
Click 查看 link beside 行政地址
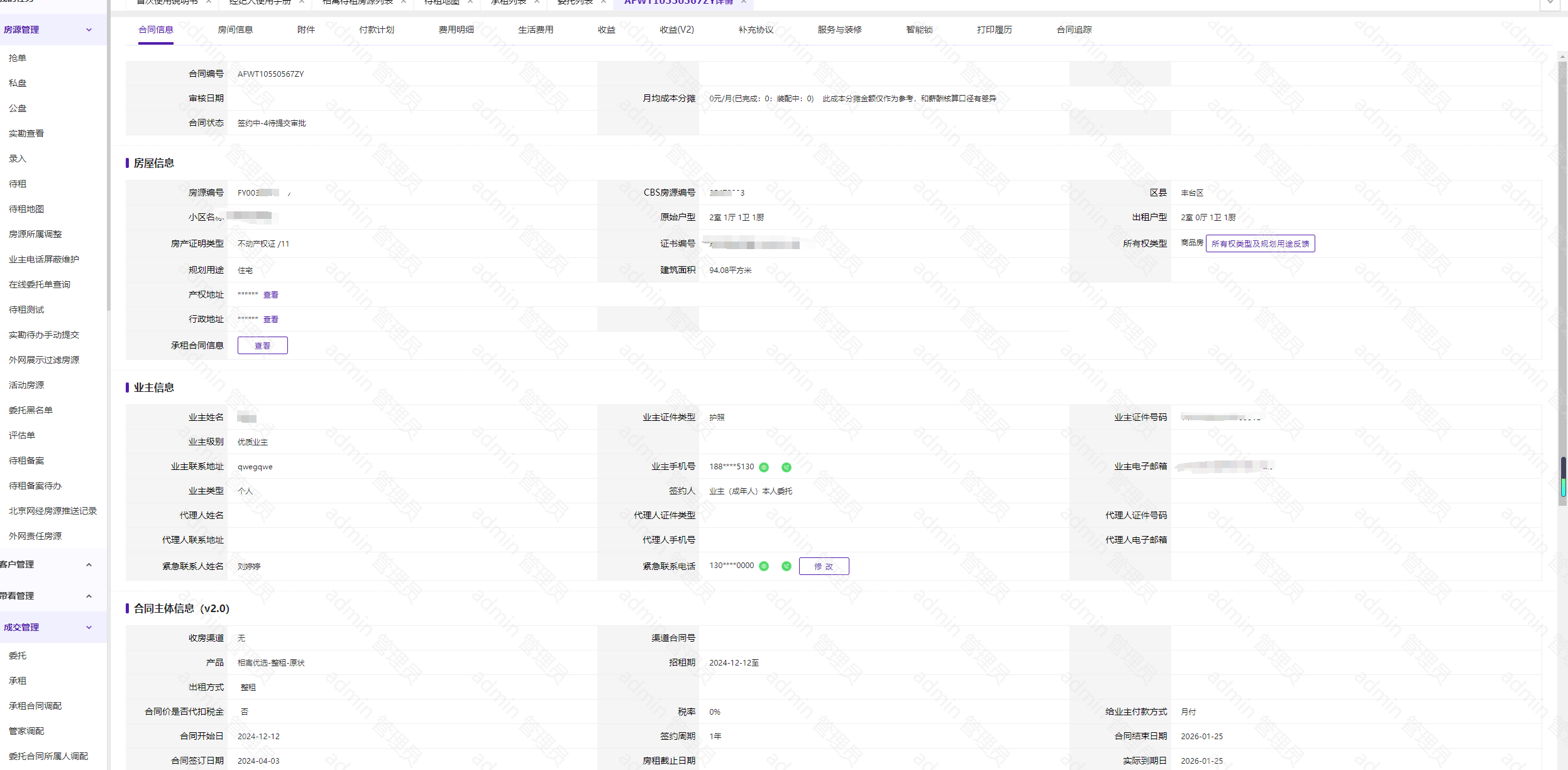(271, 320)
